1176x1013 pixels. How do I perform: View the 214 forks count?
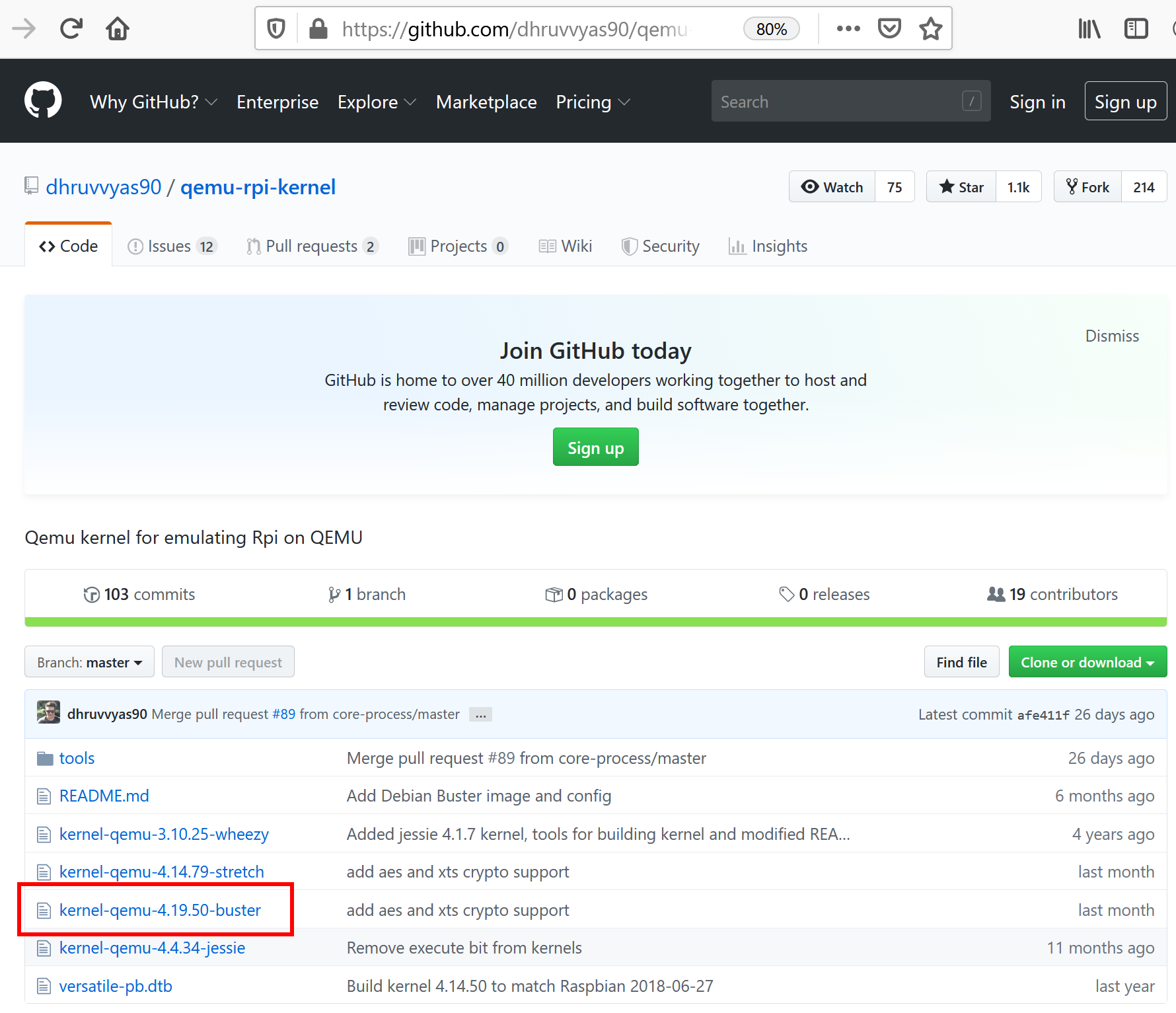click(1144, 187)
